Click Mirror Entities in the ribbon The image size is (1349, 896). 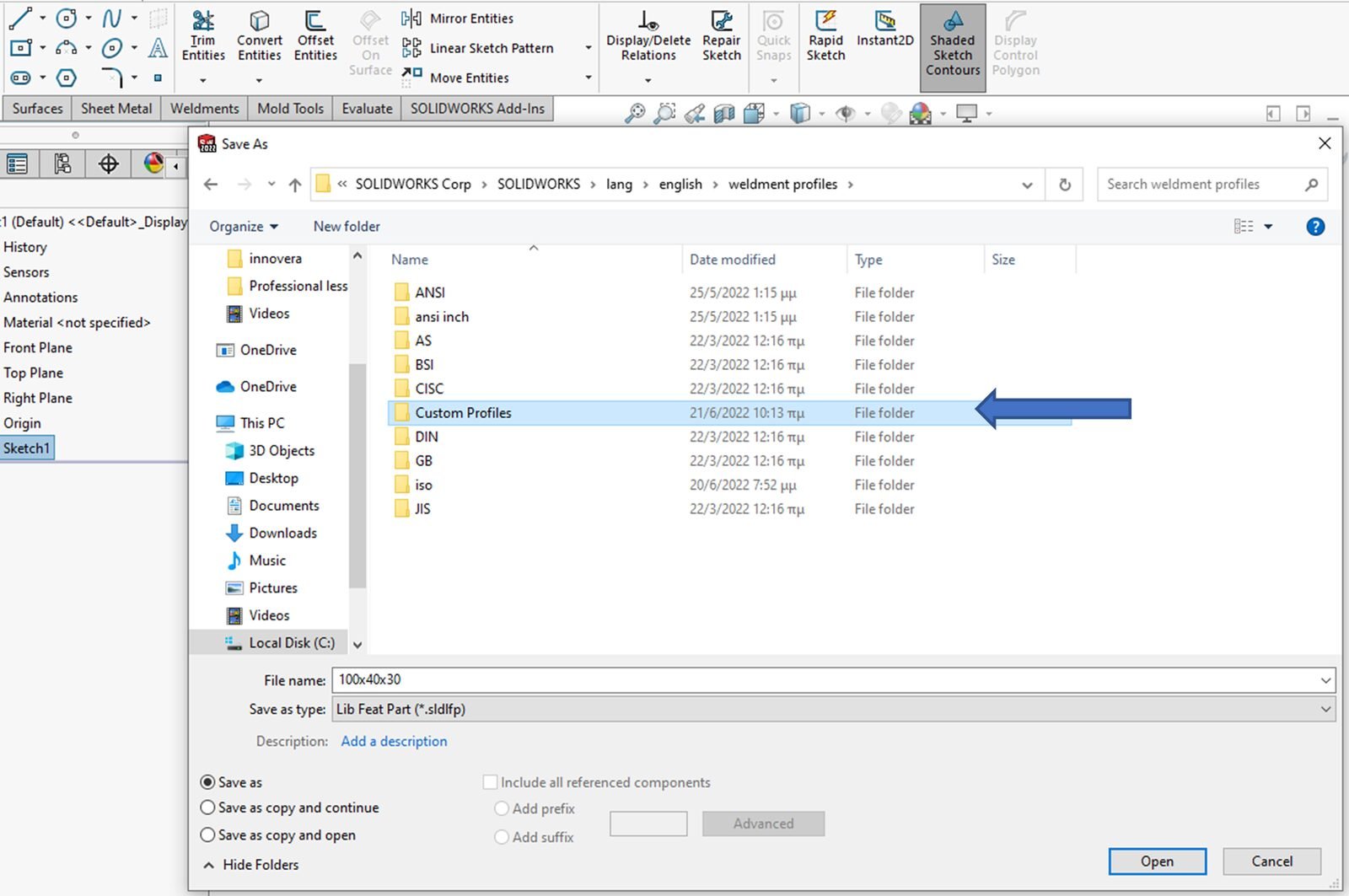tap(460, 19)
